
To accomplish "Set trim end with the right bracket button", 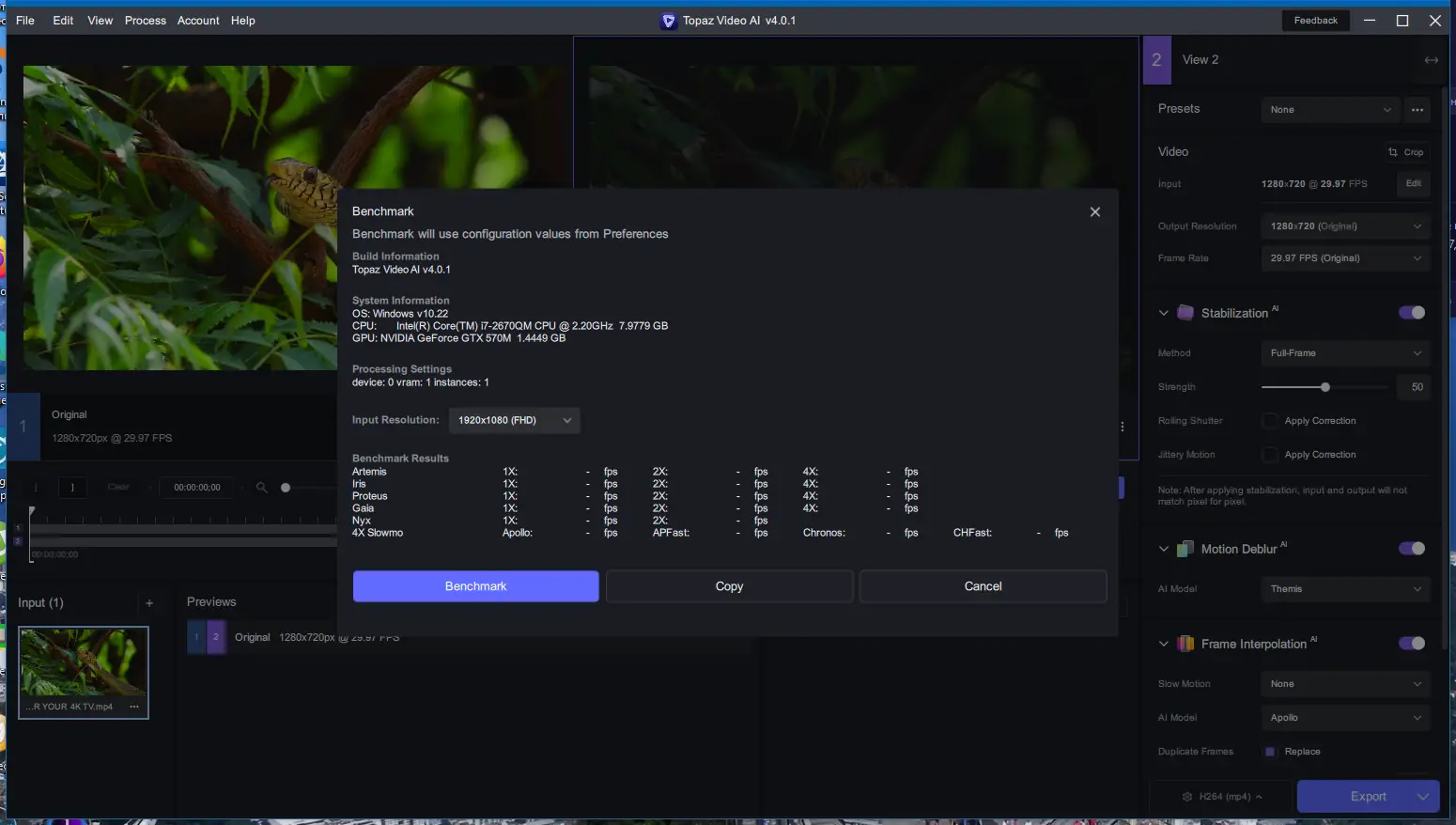I will click(72, 488).
